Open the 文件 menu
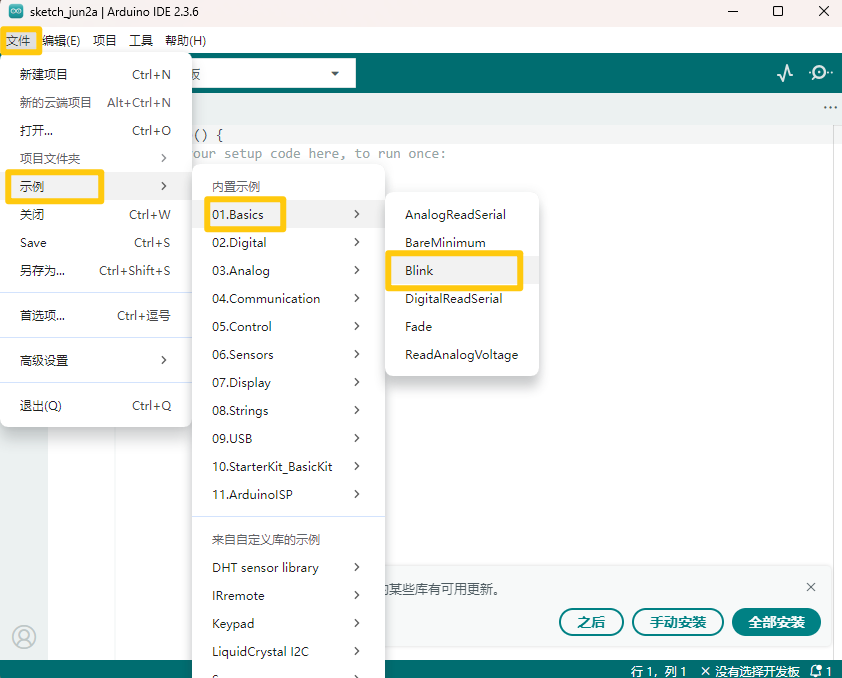842x678 pixels. (19, 41)
